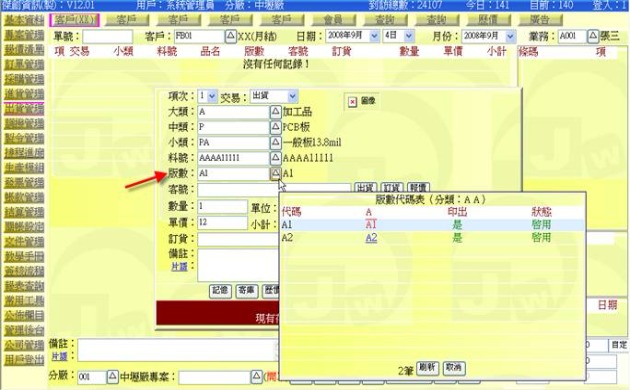The image size is (630, 390).
Task: Open lookup triangle beside 業務 A001 field
Action: point(593,36)
